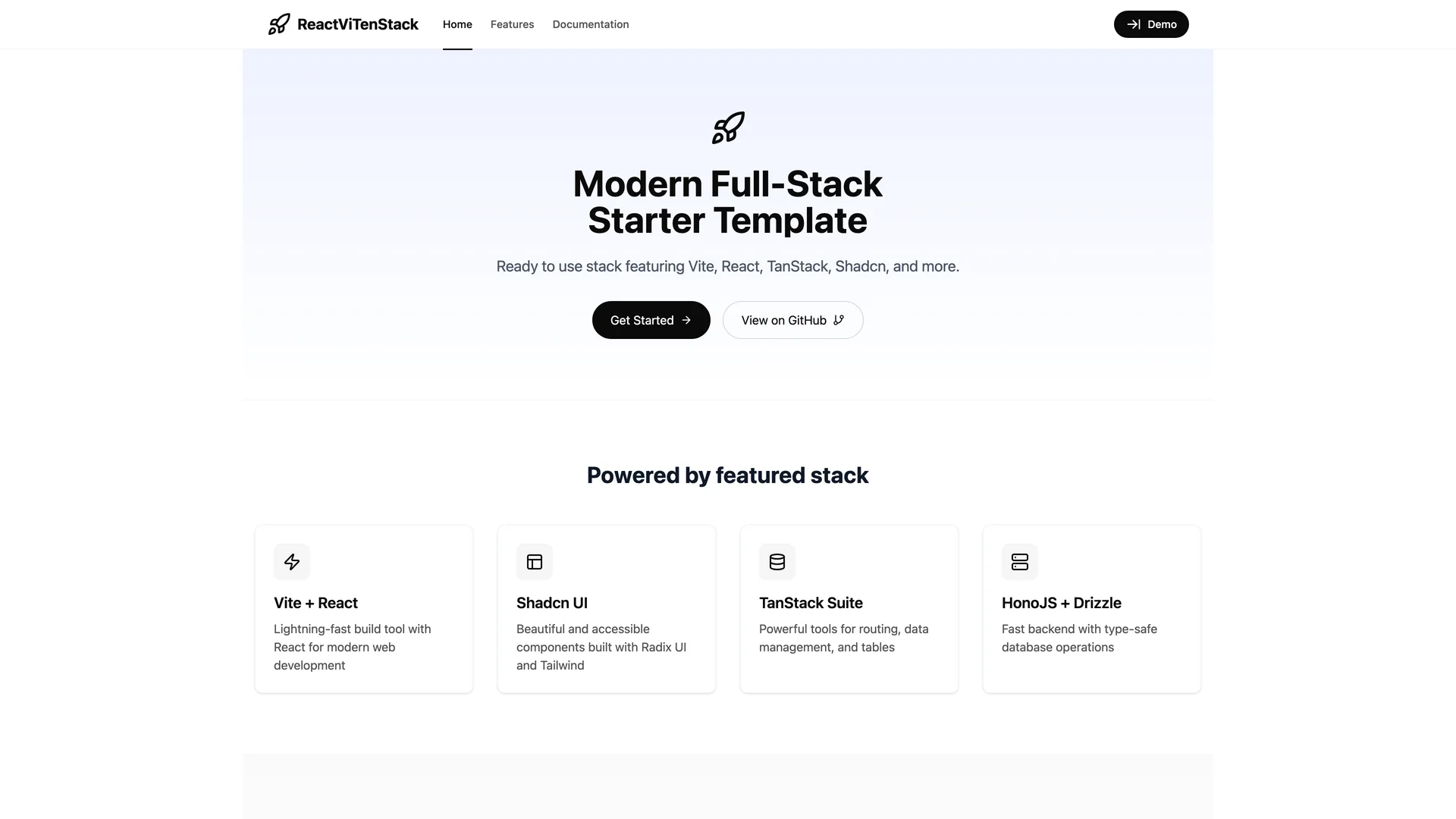Click the large rocket icon in hero
The image size is (1456, 819).
728,127
